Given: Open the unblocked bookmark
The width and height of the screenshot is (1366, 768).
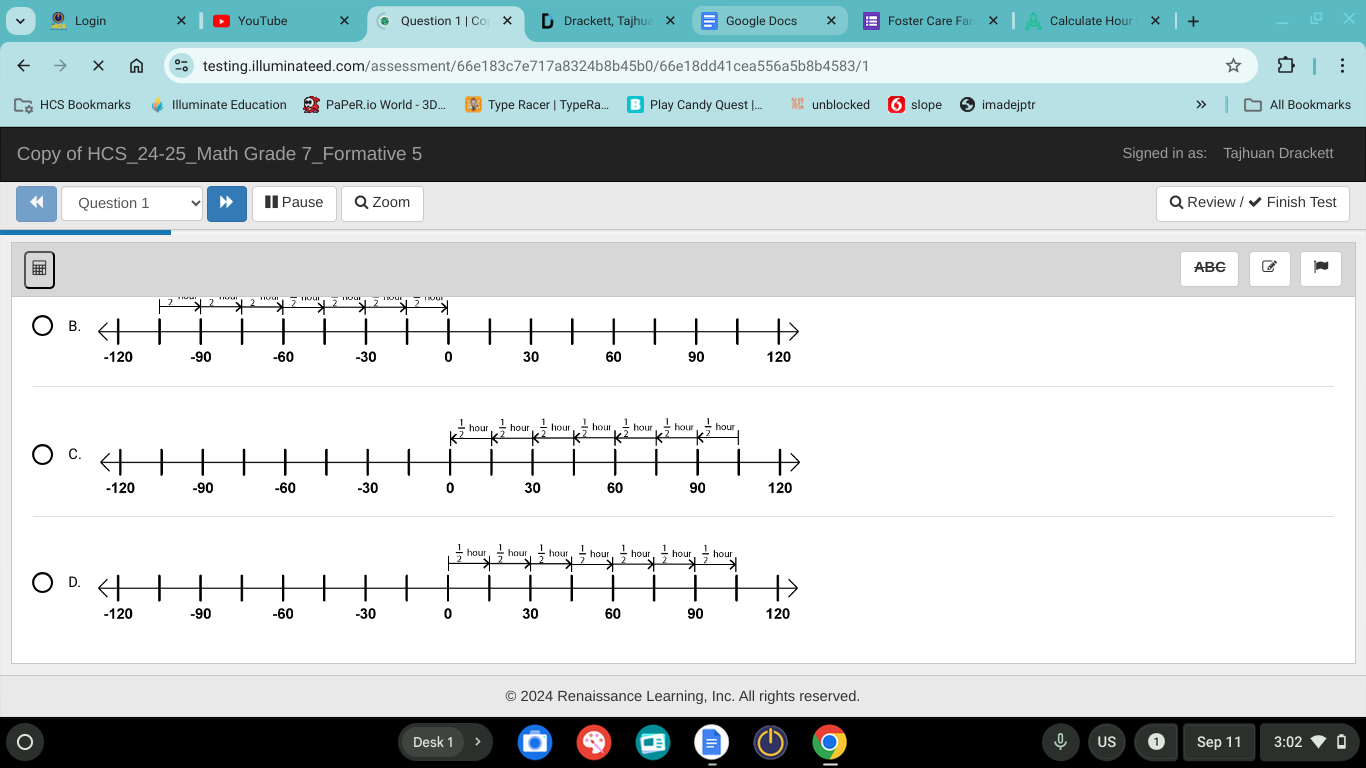Looking at the screenshot, I should [x=830, y=105].
